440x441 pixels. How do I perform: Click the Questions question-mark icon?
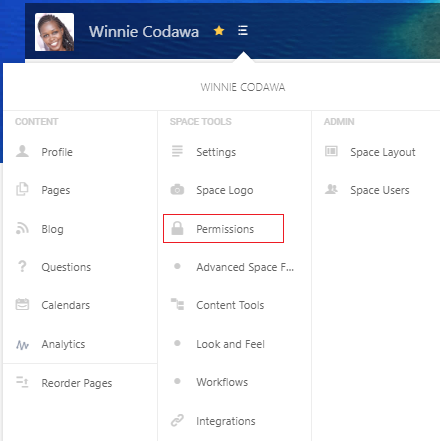22,266
